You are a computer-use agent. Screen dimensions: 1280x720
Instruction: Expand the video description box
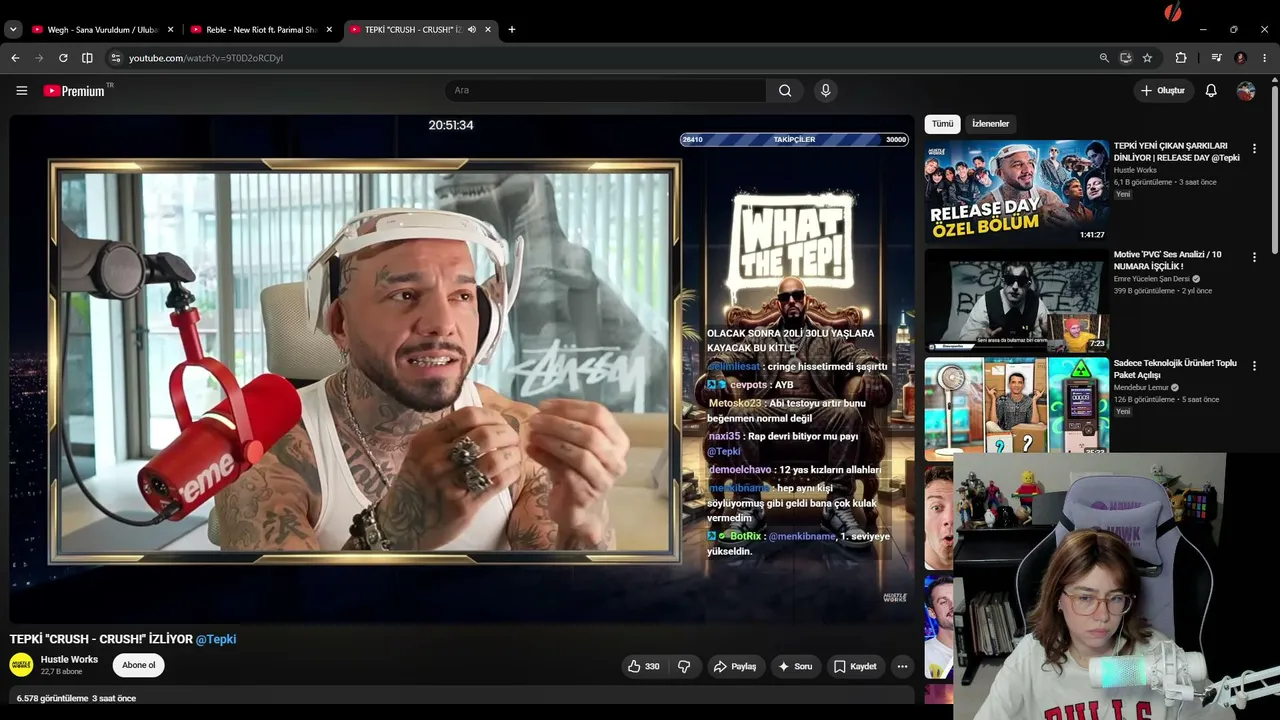(x=462, y=697)
